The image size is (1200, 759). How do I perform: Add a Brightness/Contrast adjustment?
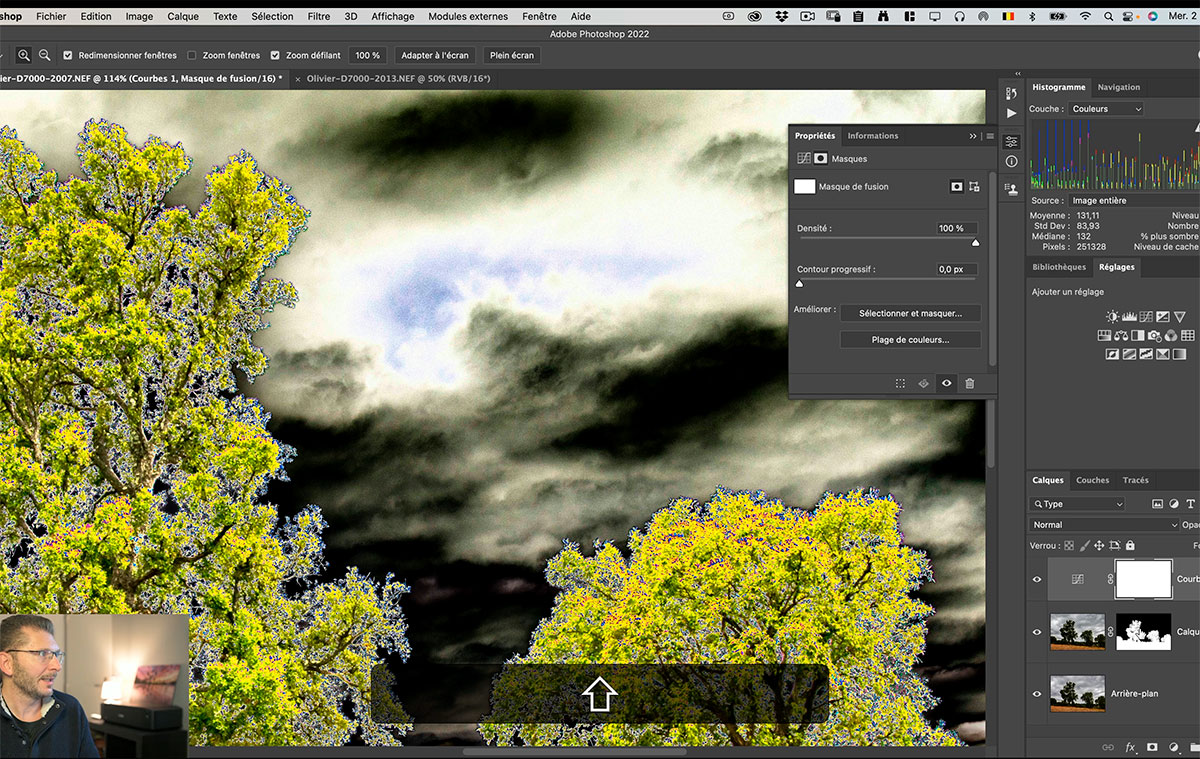click(x=1113, y=317)
